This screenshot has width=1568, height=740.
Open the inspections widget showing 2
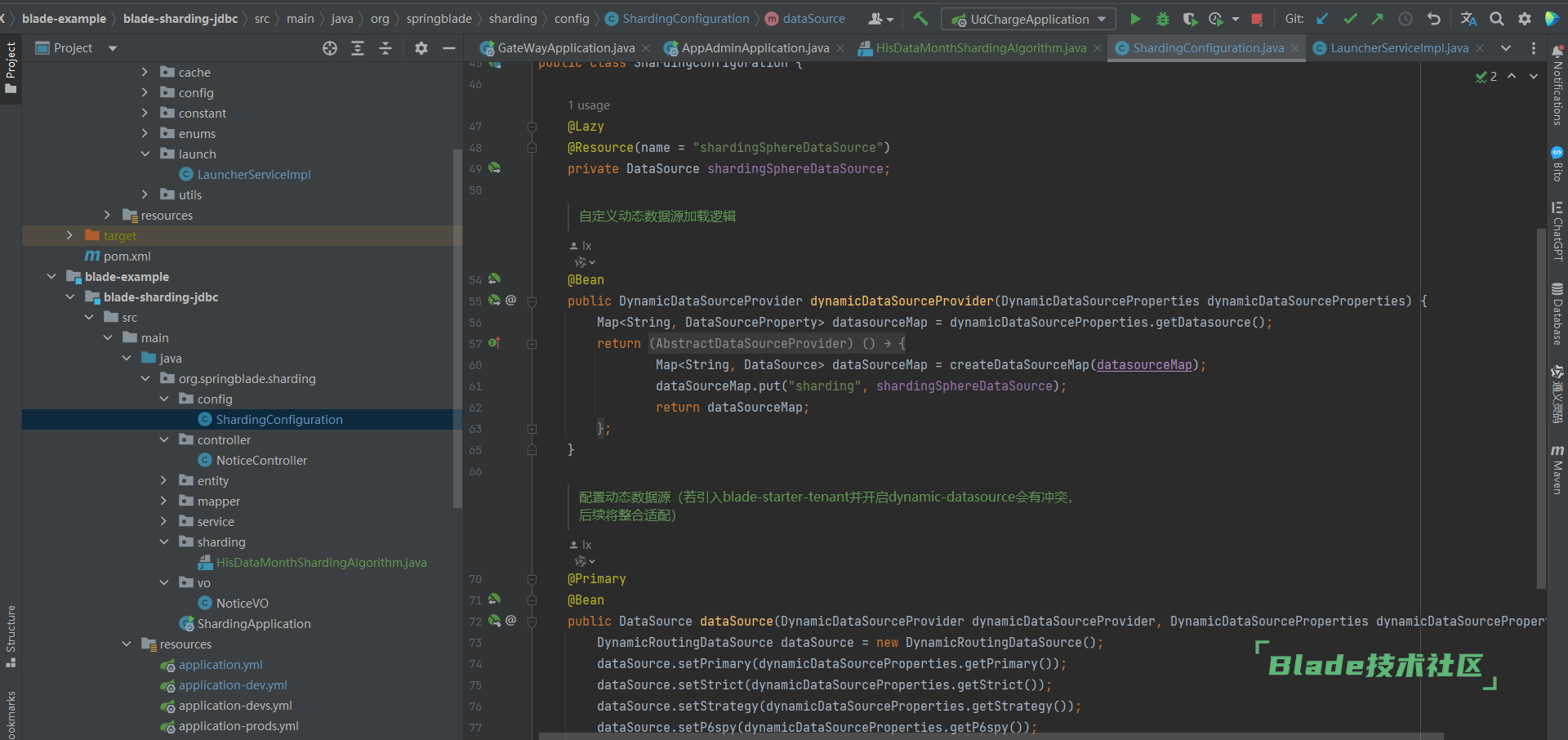pyautogui.click(x=1486, y=76)
